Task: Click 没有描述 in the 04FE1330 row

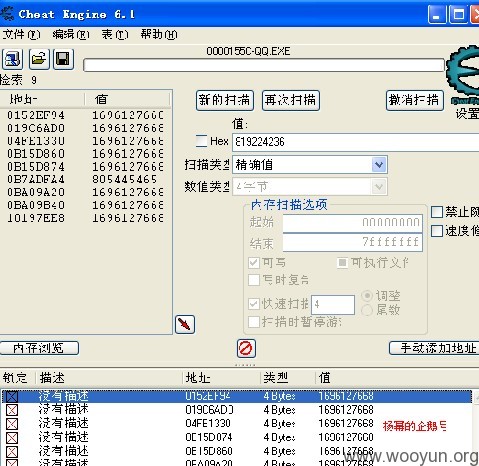Action: click(63, 423)
